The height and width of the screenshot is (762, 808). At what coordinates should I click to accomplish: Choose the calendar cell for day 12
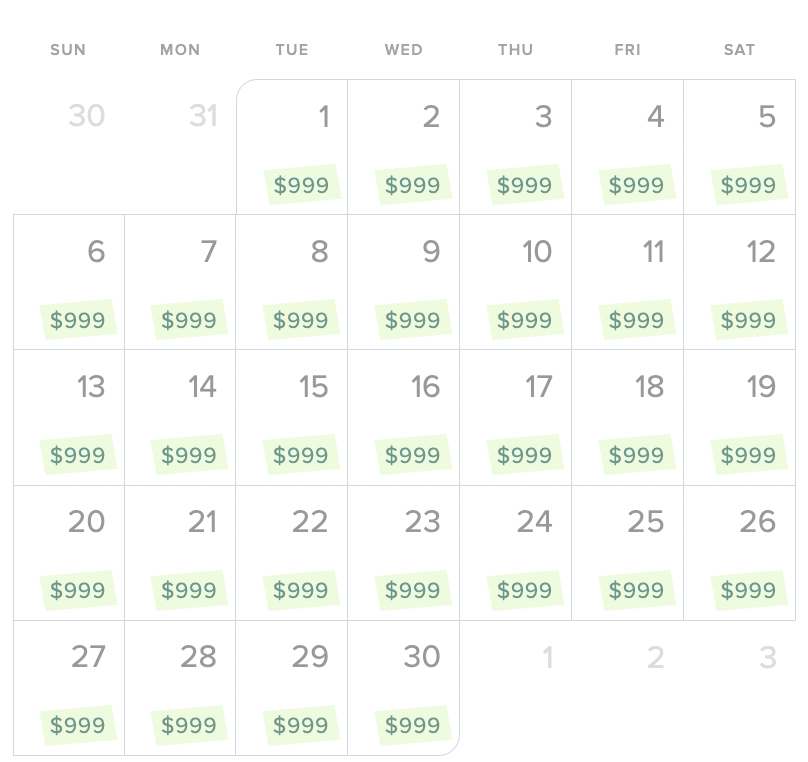739,282
